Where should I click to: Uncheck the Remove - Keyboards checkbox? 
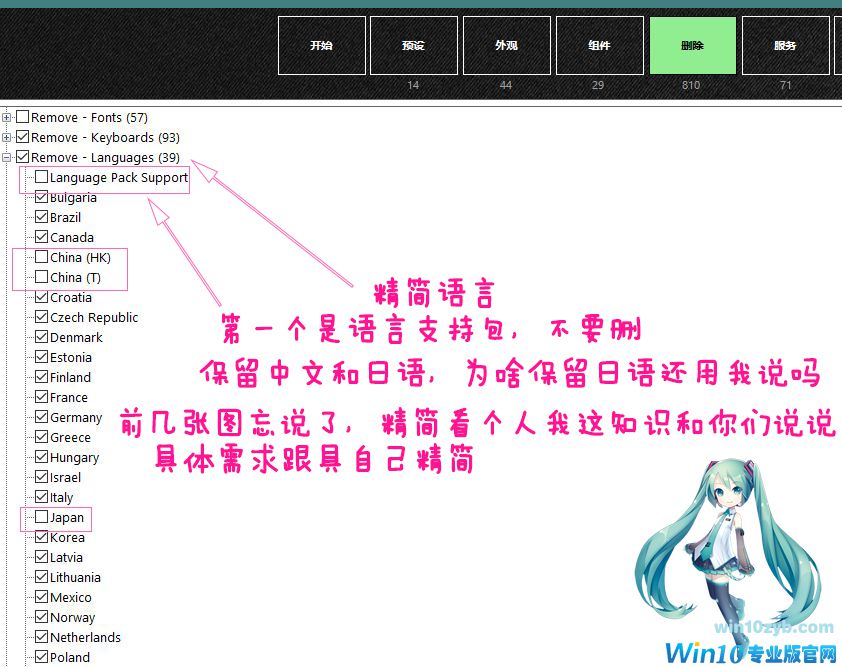pos(23,138)
